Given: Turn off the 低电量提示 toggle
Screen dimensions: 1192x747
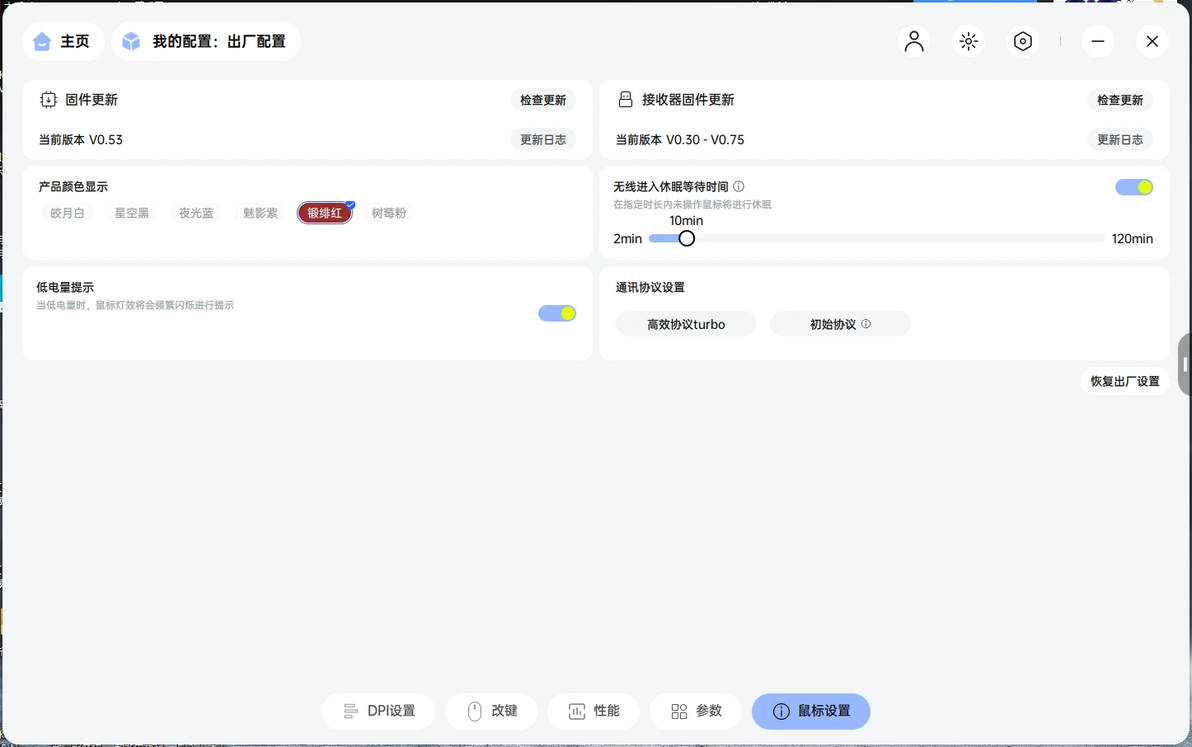Looking at the screenshot, I should (x=557, y=313).
